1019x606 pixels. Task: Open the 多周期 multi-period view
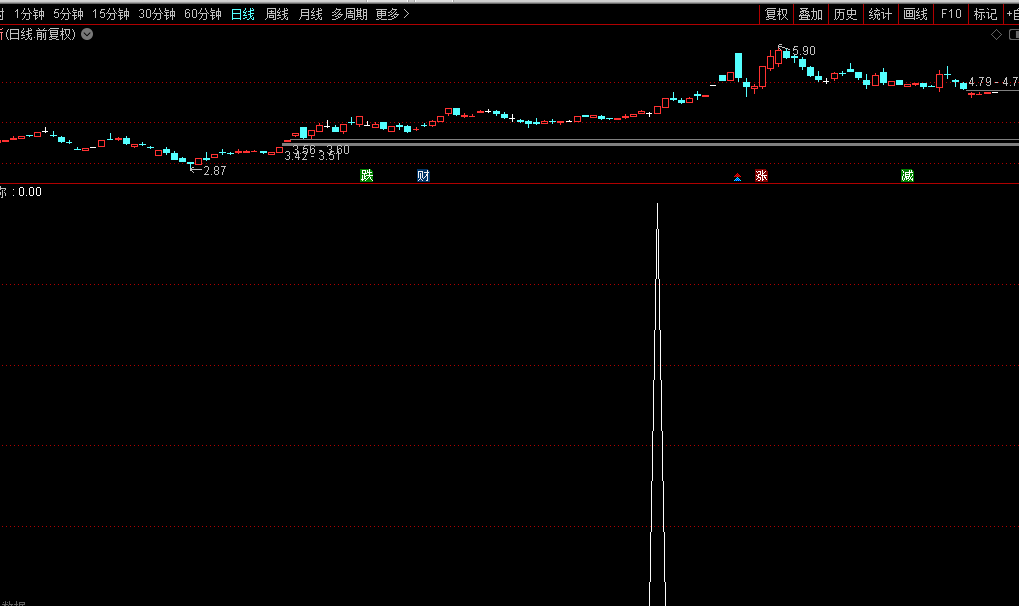click(x=349, y=14)
